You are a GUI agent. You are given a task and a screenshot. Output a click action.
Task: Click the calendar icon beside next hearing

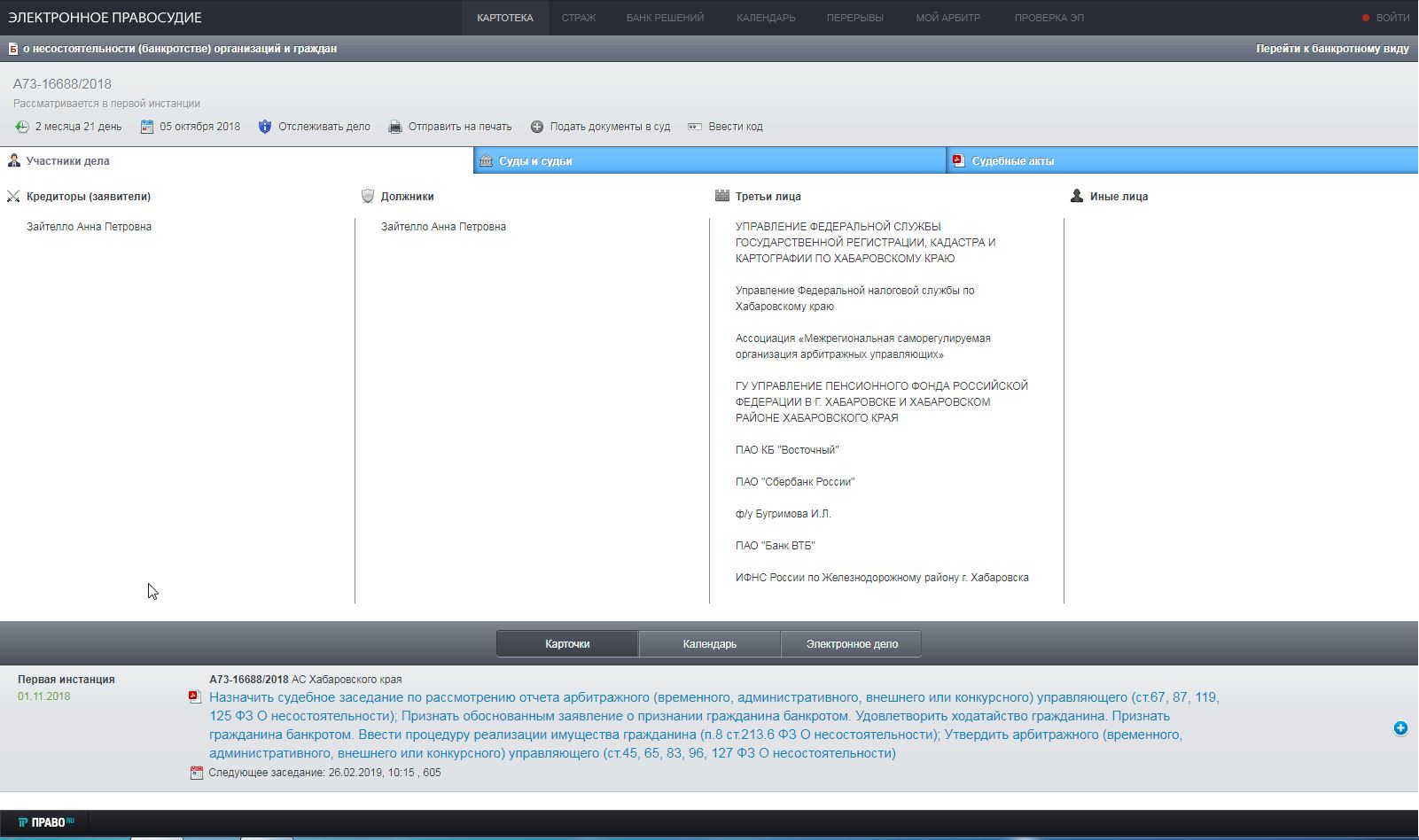click(197, 773)
